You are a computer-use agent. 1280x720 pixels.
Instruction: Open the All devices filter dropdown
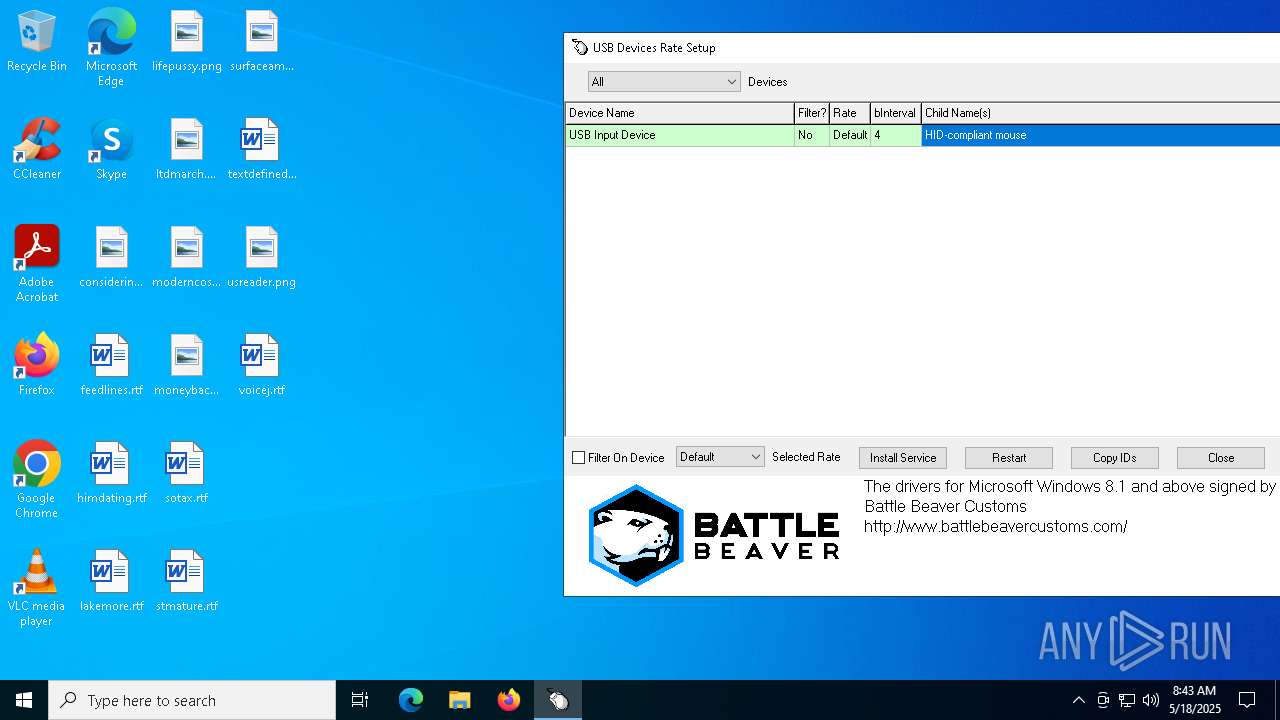(x=664, y=82)
